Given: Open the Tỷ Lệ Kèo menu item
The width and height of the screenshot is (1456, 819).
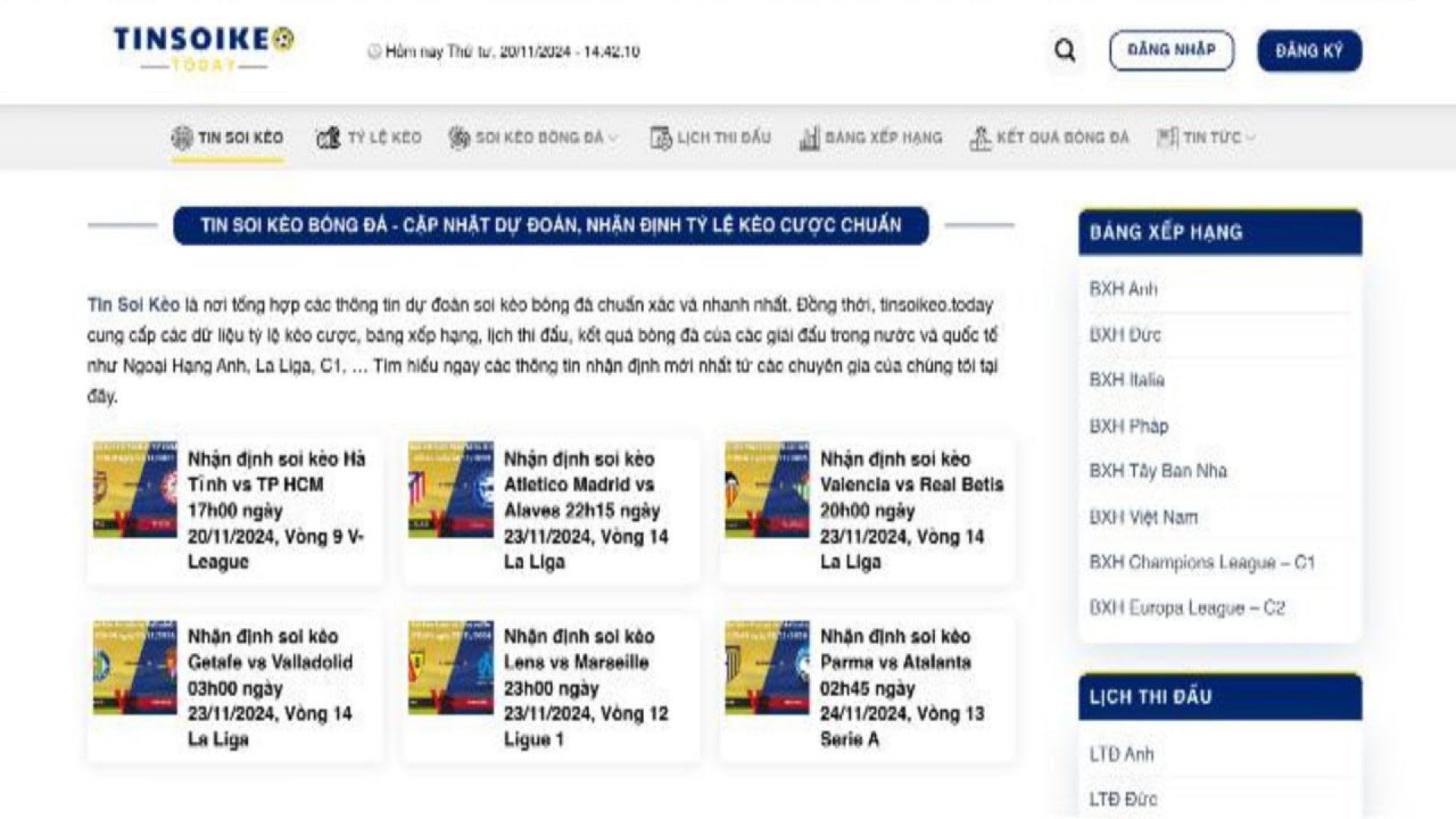Looking at the screenshot, I should (384, 138).
